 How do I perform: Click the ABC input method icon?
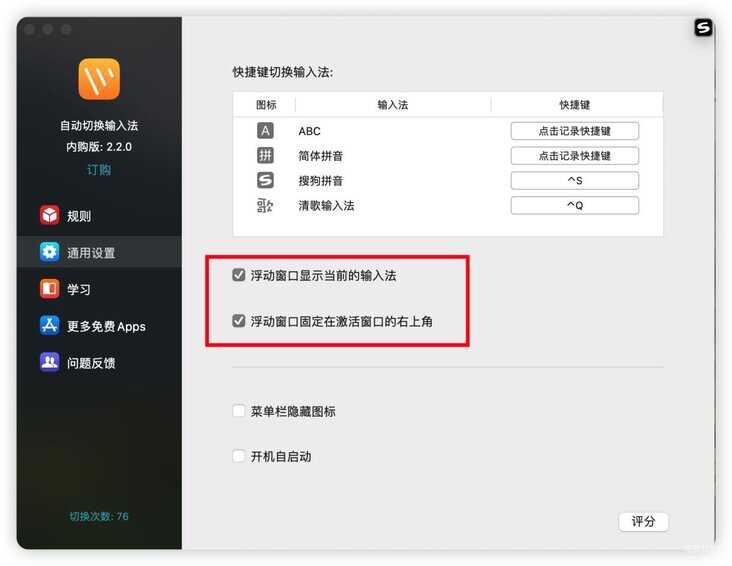tap(265, 131)
